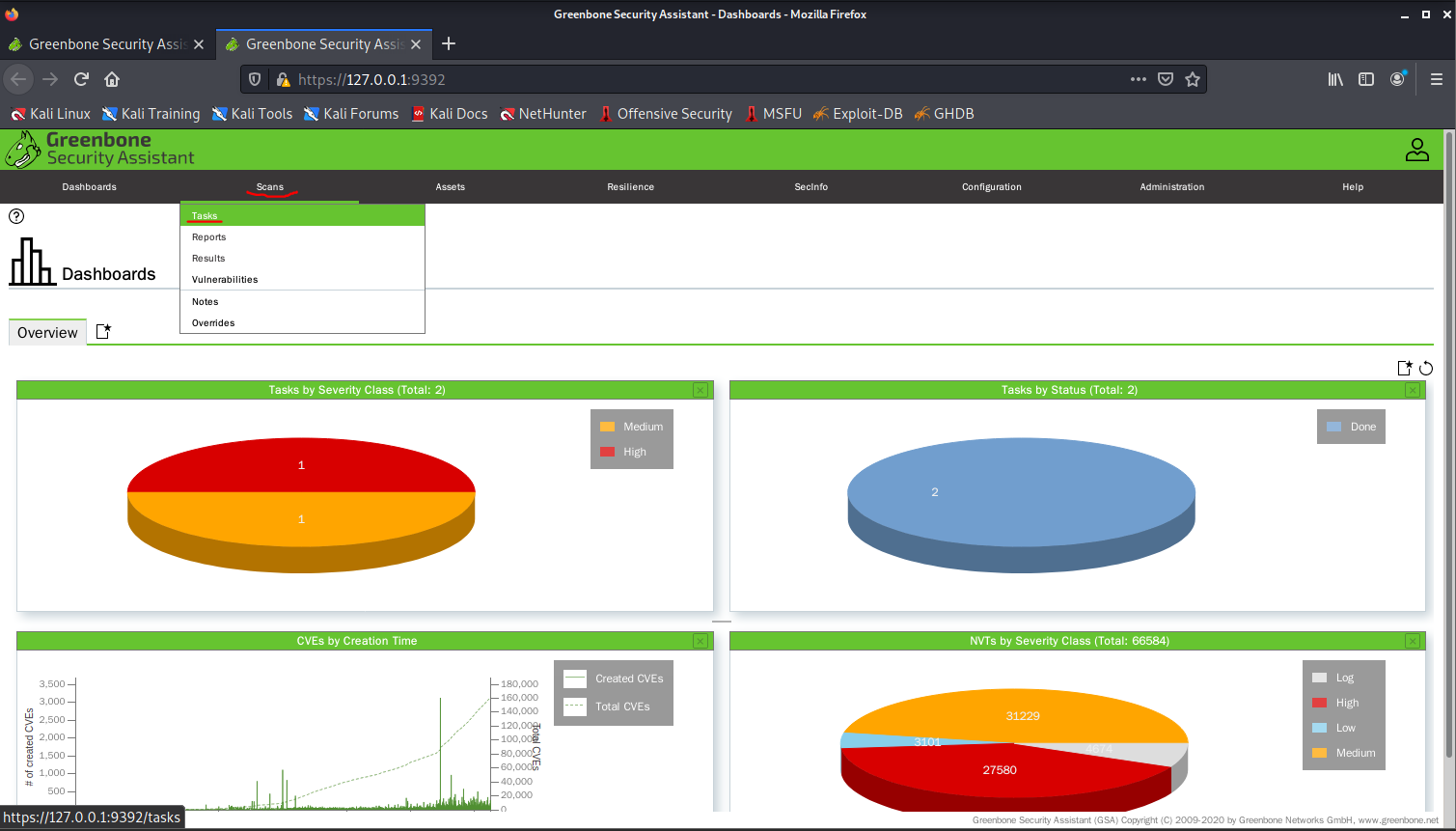Open the user account icon
1456x831 pixels.
[1416, 150]
